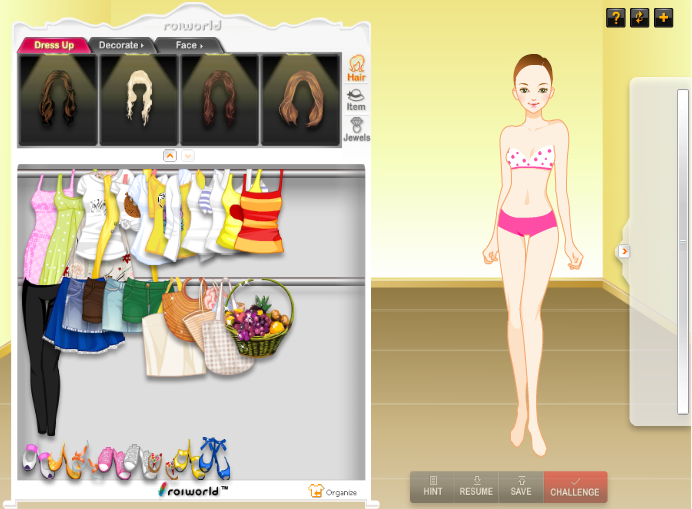Image resolution: width=692 pixels, height=509 pixels.
Task: Open the Item category icon
Action: pyautogui.click(x=356, y=99)
